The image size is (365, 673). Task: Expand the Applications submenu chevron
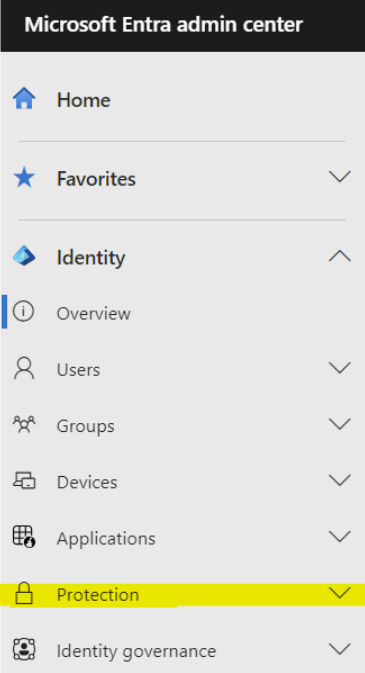[x=340, y=537]
